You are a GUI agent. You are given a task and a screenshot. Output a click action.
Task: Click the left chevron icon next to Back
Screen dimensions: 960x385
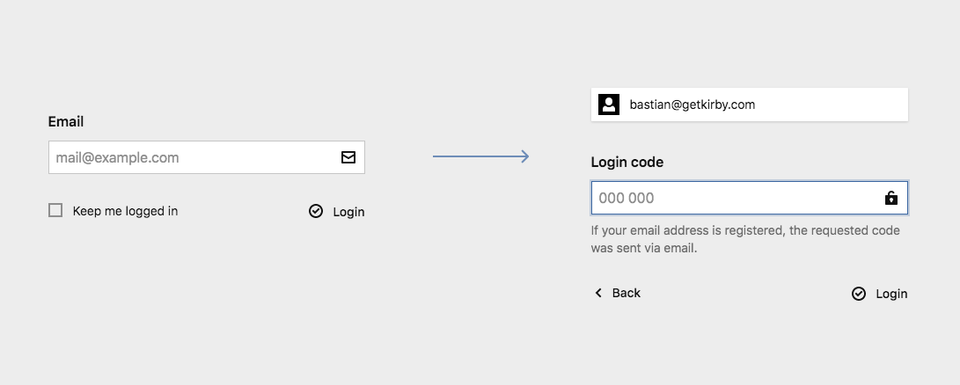pos(599,293)
